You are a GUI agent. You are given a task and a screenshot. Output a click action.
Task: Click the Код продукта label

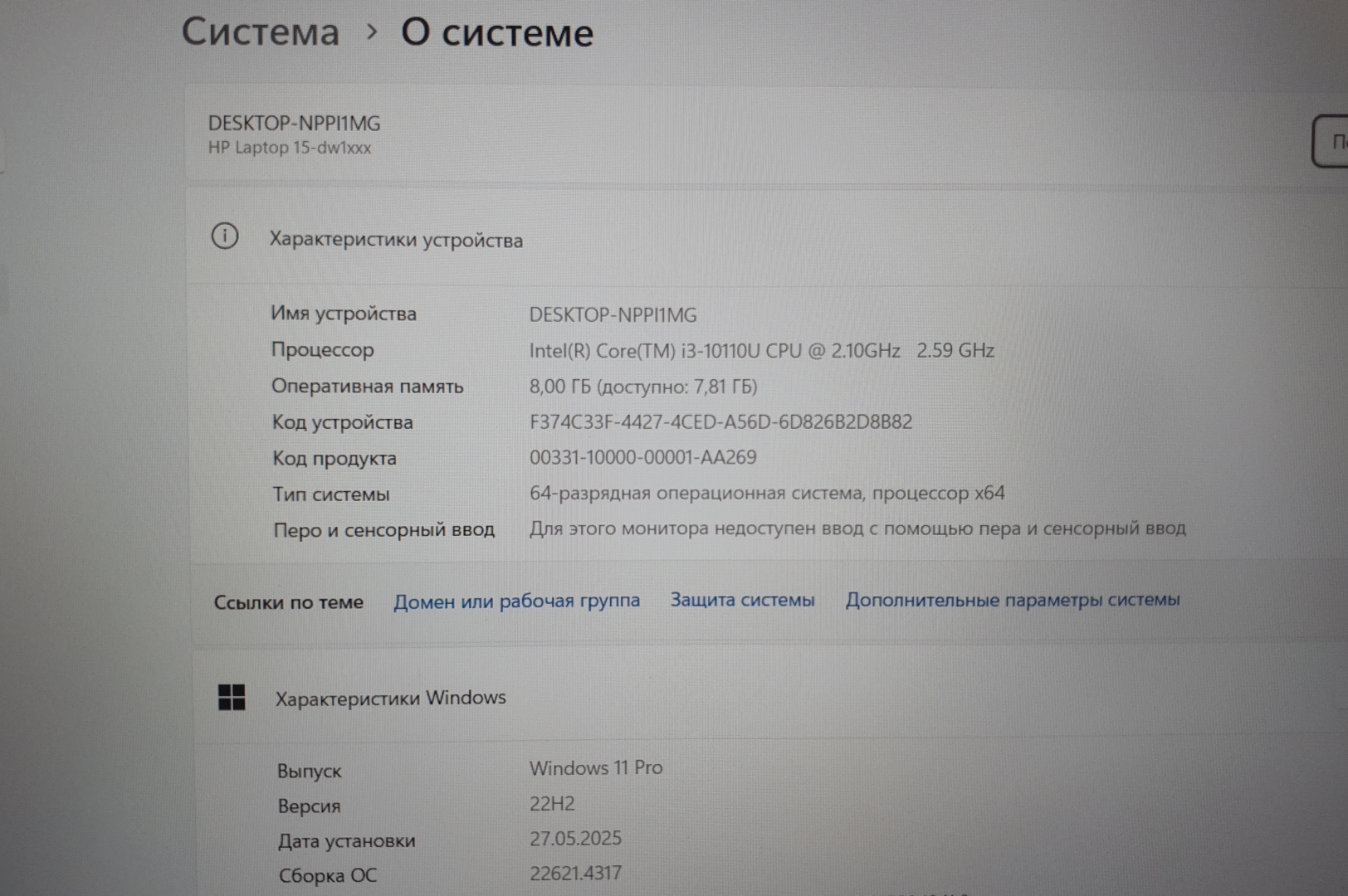tap(335, 458)
